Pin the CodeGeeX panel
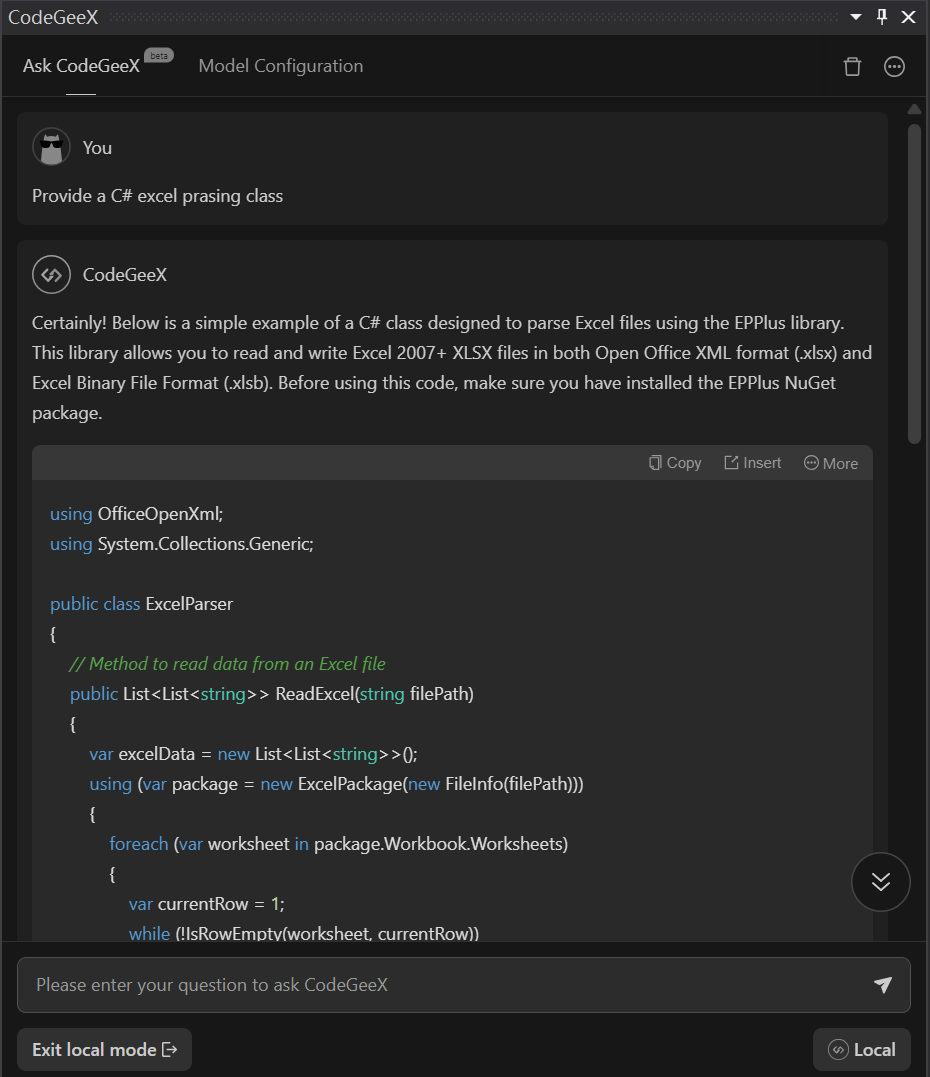Image resolution: width=930 pixels, height=1077 pixels. click(x=880, y=17)
